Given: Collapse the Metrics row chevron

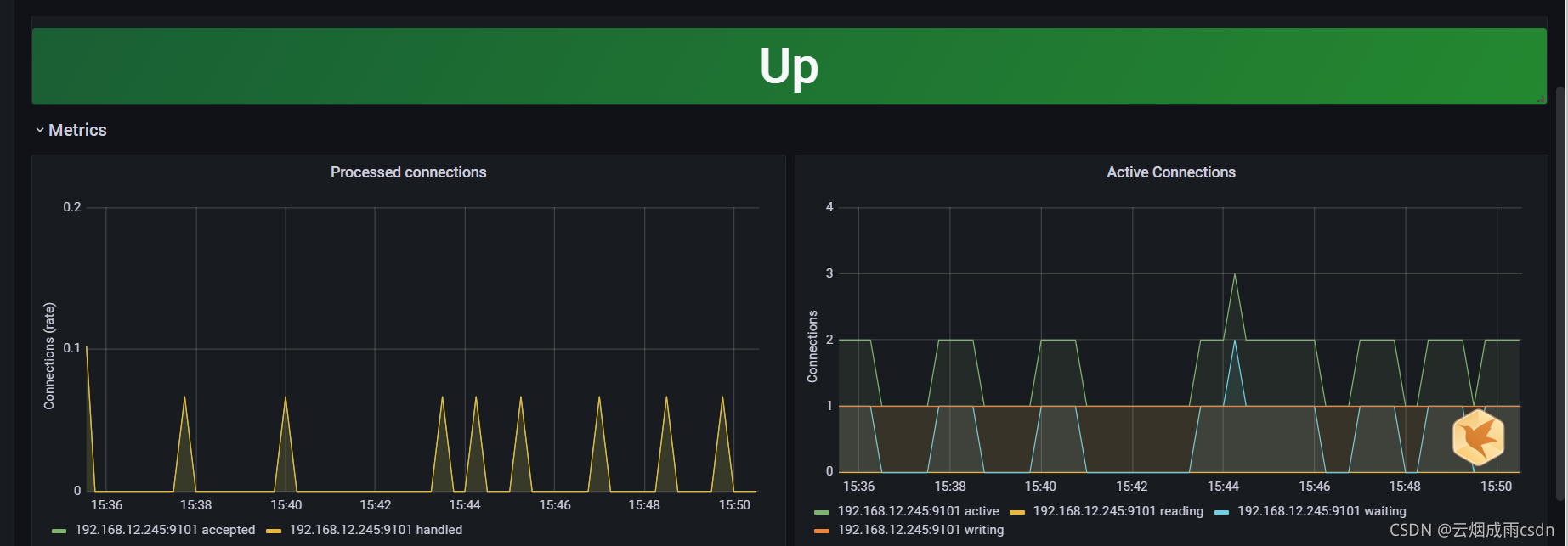Looking at the screenshot, I should pos(39,131).
